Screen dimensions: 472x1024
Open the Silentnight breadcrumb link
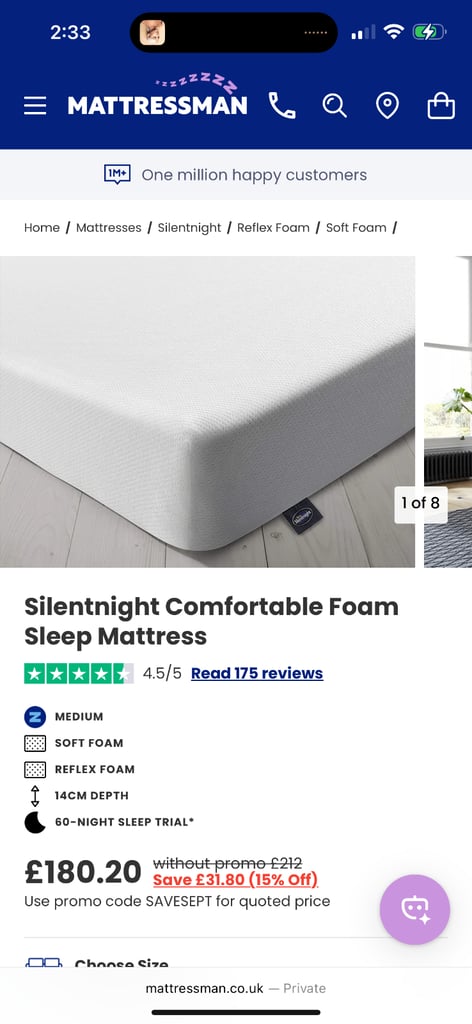pos(189,227)
